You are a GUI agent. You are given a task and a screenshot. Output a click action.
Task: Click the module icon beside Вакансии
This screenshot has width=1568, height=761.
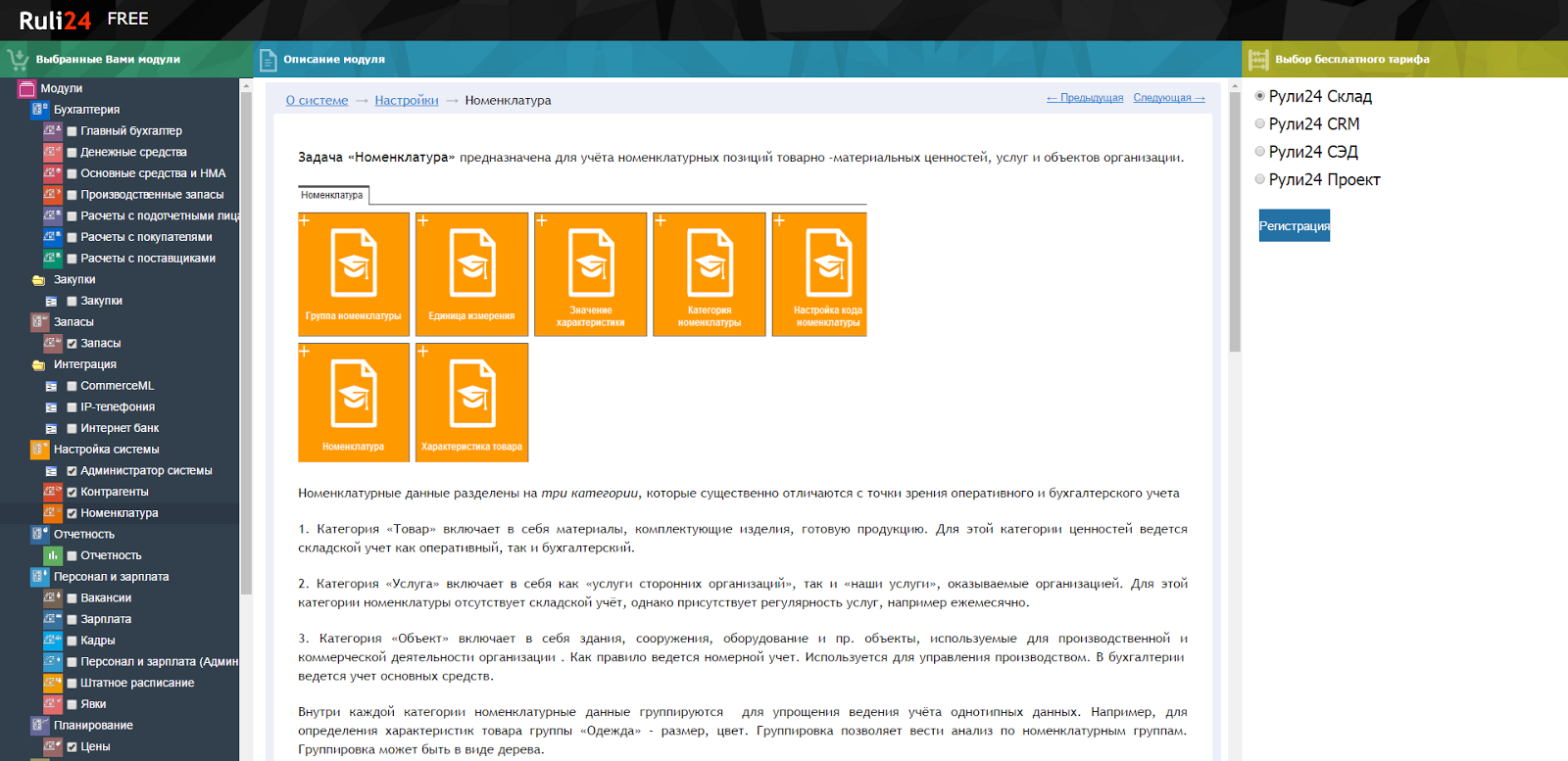(53, 598)
